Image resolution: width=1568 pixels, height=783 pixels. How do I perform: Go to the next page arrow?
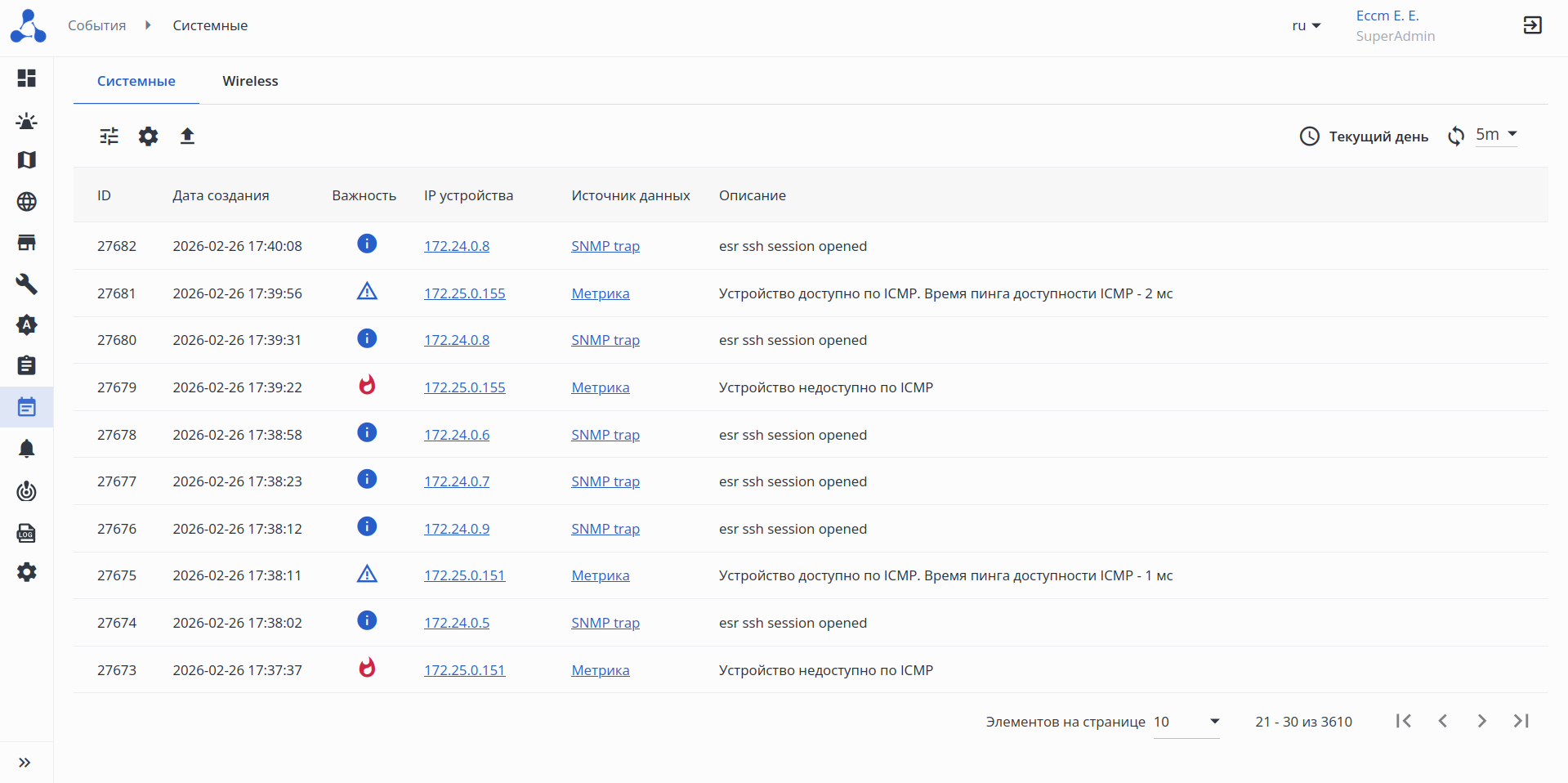1481,721
